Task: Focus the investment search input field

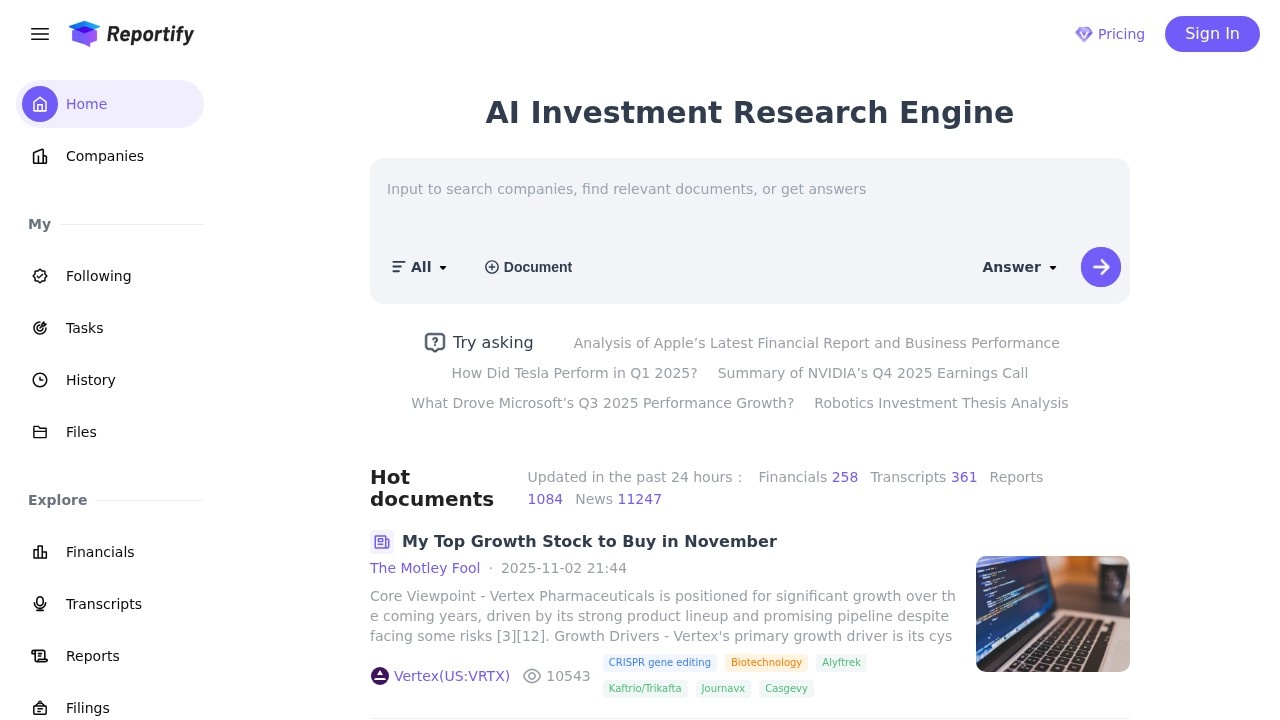Action: (748, 190)
